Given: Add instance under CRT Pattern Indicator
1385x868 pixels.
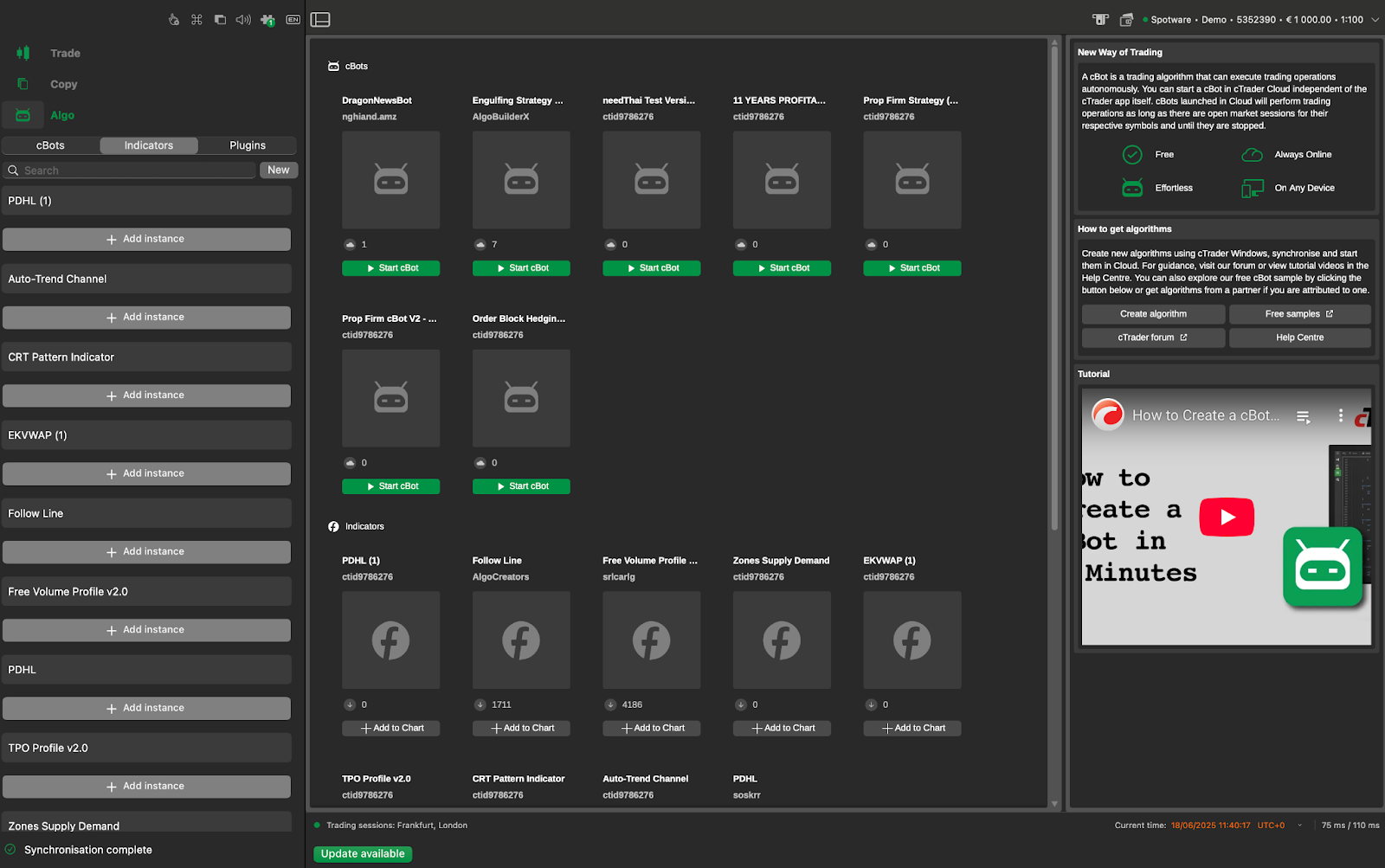Looking at the screenshot, I should 146,395.
